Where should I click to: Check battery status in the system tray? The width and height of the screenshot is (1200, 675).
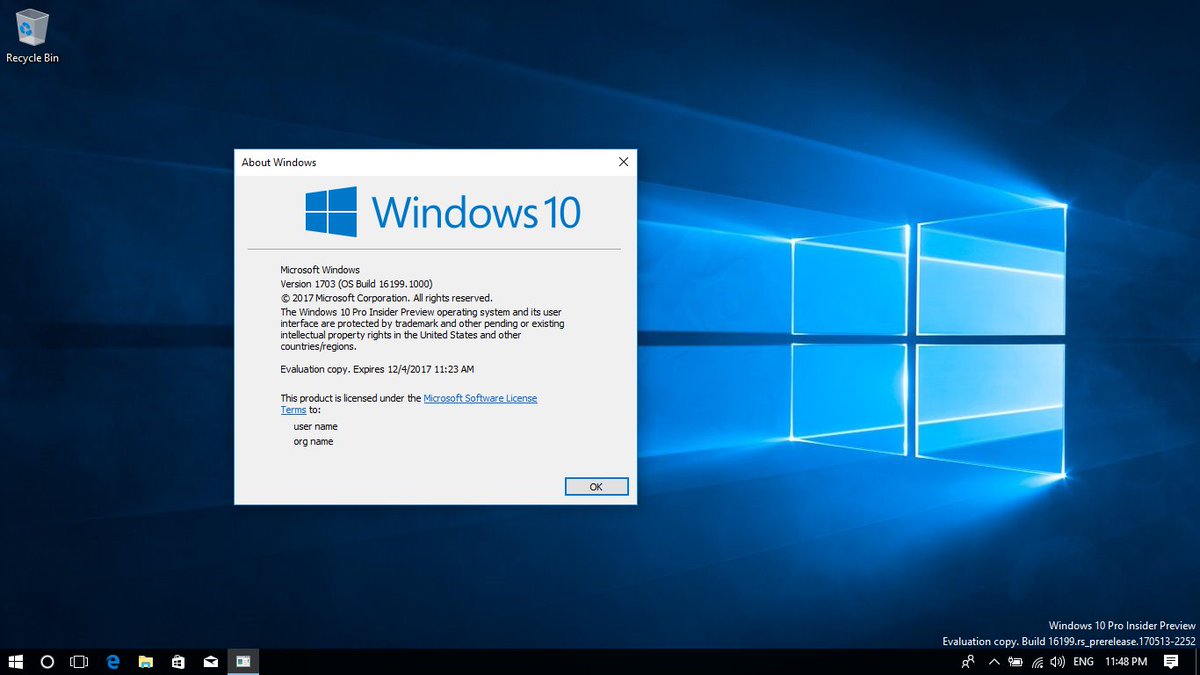(x=1015, y=661)
